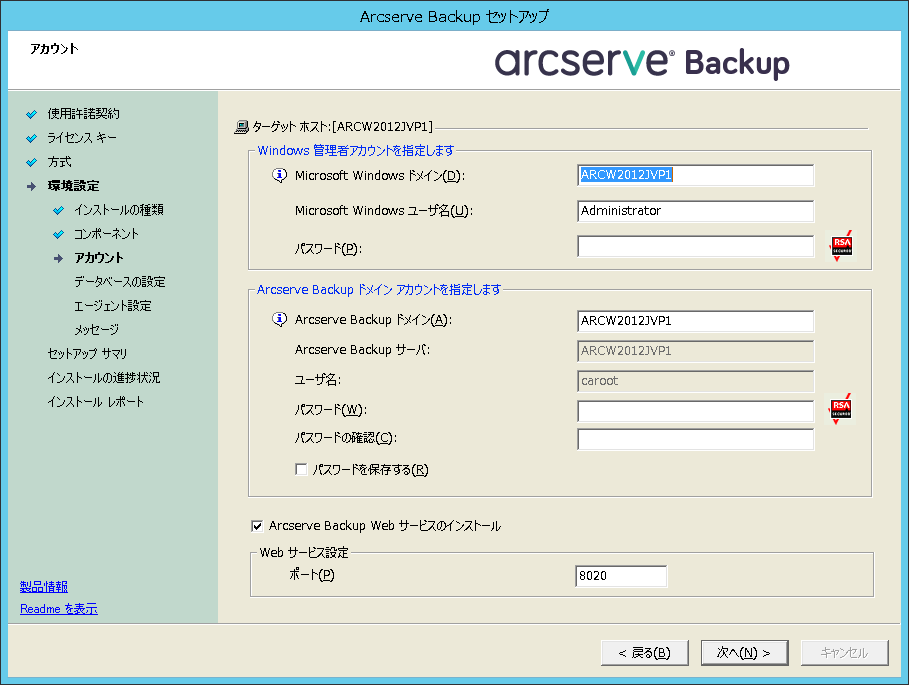Click checkmark icon beside インストールの種類
Screen dimensions: 909x685
(59, 210)
